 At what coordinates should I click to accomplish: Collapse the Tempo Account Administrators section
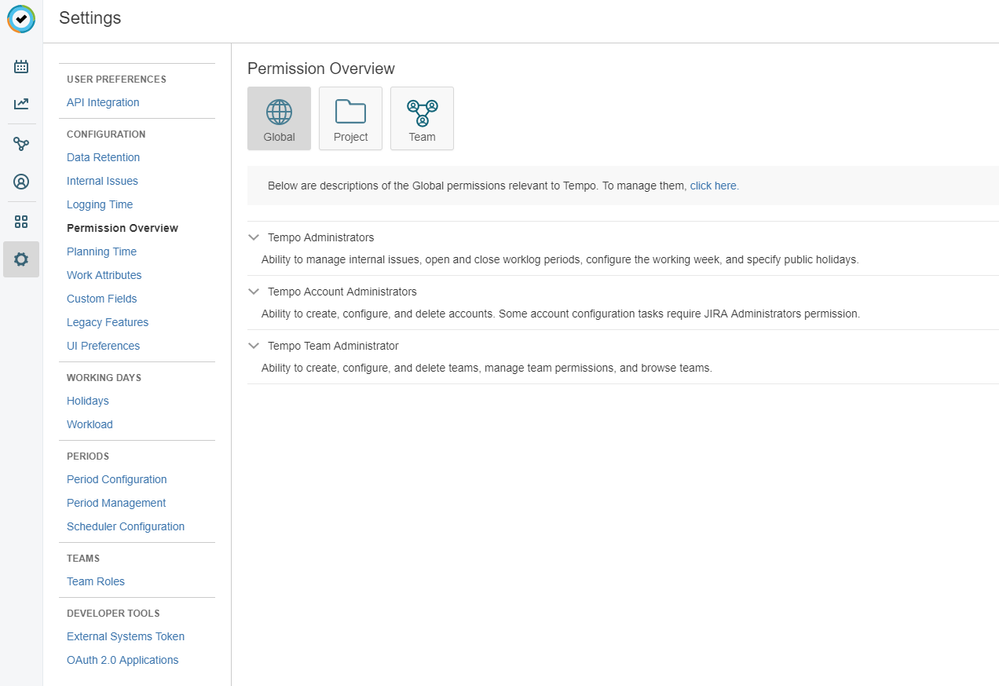click(x=254, y=292)
